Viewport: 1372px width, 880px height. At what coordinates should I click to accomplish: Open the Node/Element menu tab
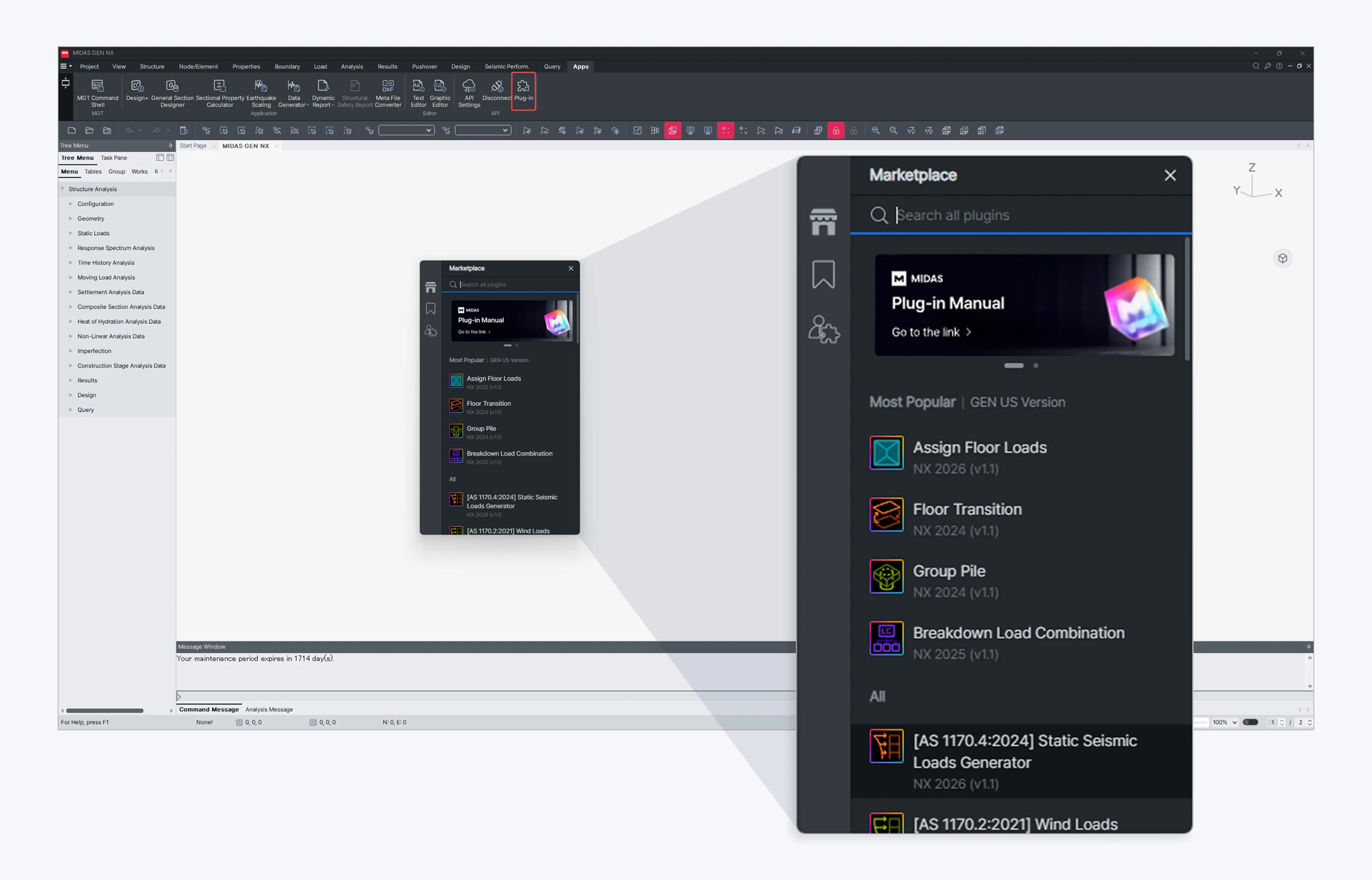[198, 67]
